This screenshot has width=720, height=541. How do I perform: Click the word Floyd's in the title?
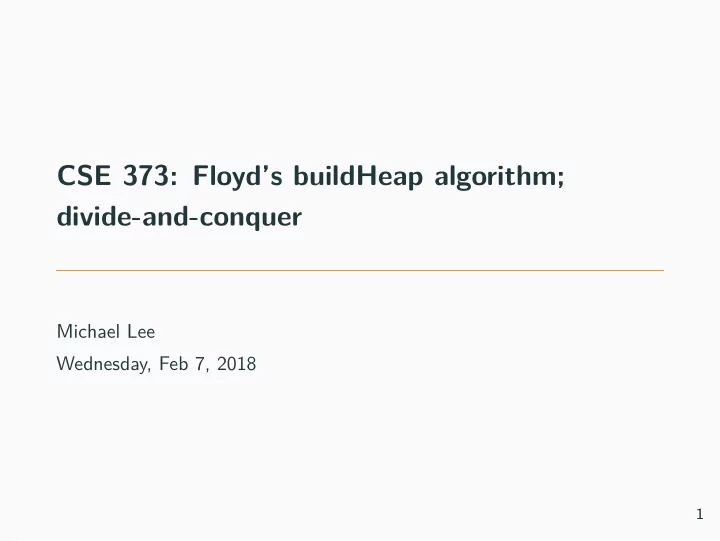237,176
